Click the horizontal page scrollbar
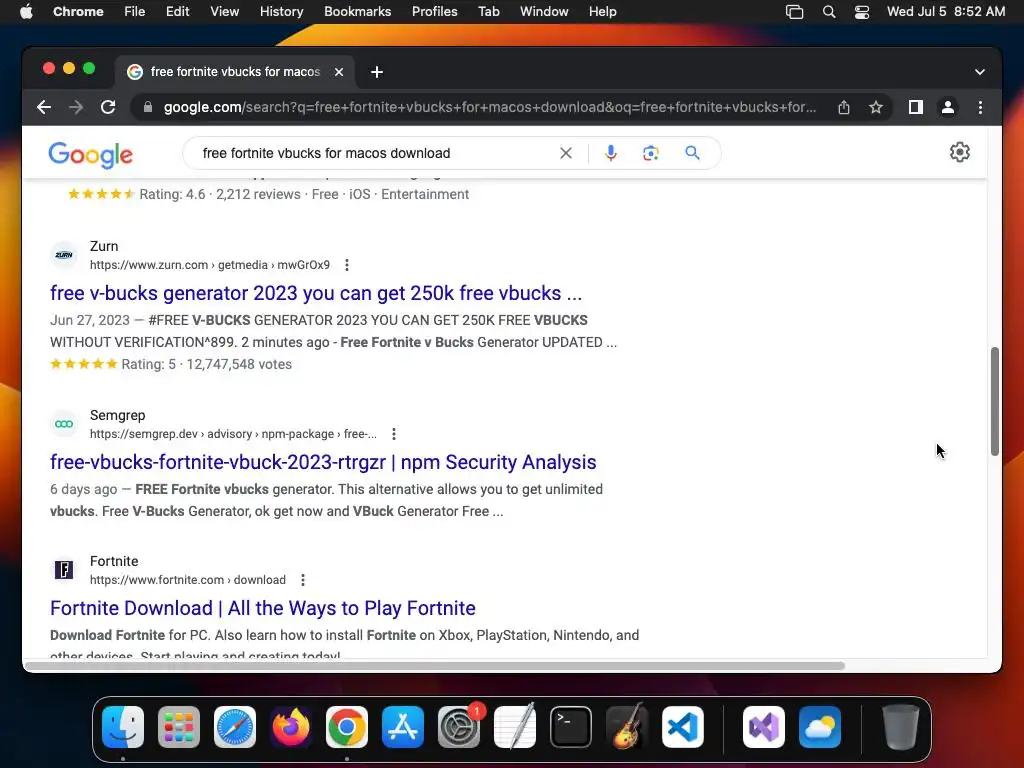 pos(435,666)
